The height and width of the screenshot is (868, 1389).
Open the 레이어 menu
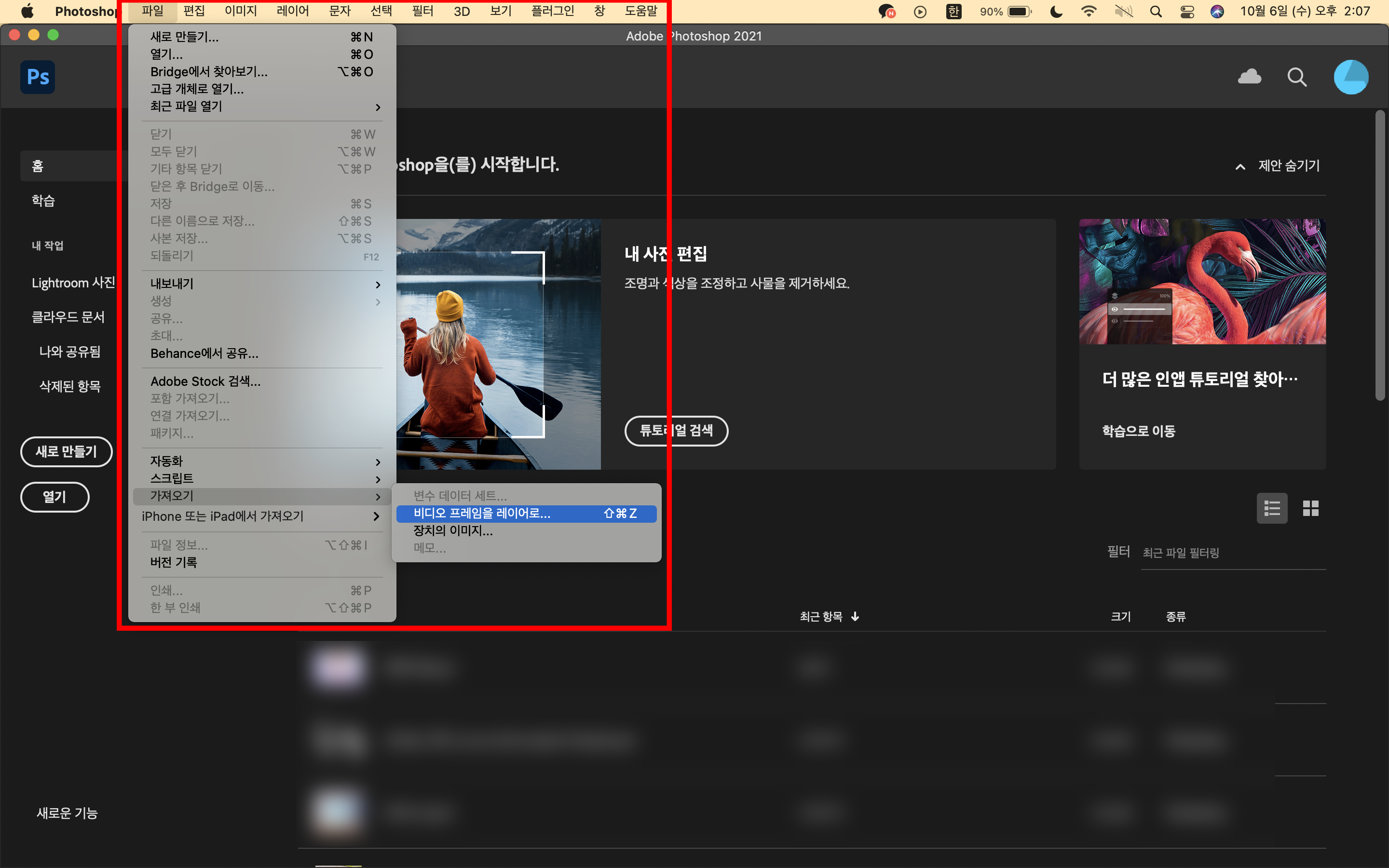[x=293, y=11]
